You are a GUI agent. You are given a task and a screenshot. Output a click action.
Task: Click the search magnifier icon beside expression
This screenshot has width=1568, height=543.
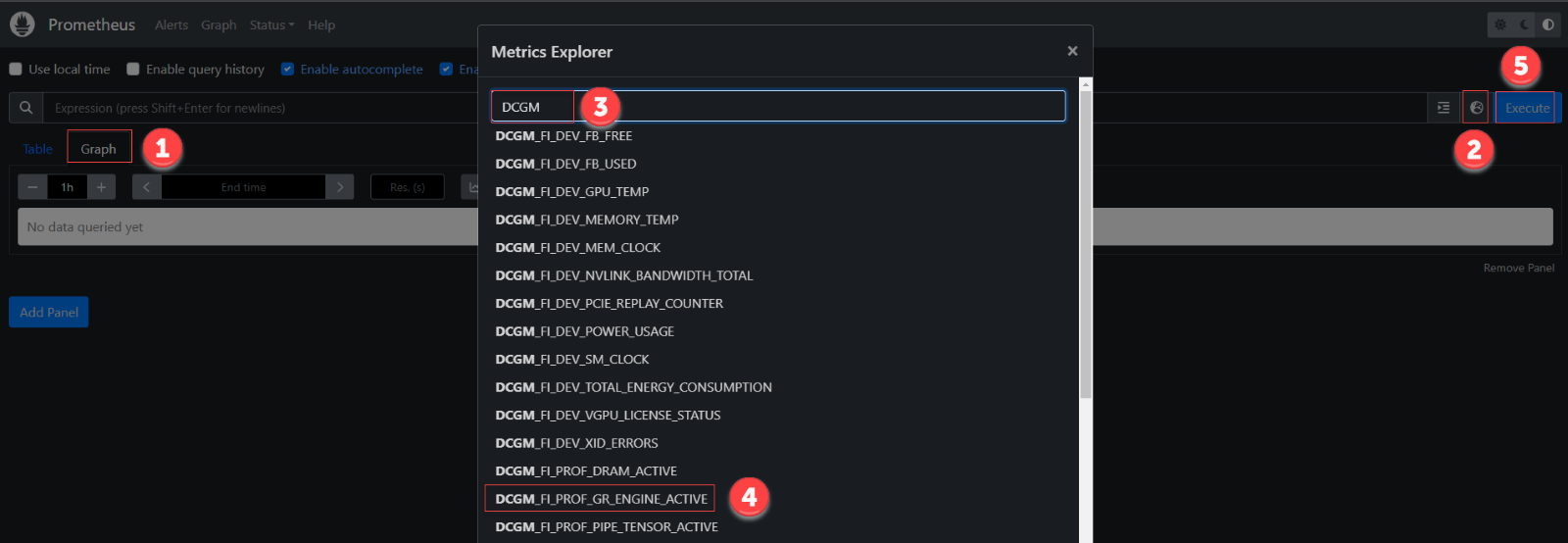(26, 108)
